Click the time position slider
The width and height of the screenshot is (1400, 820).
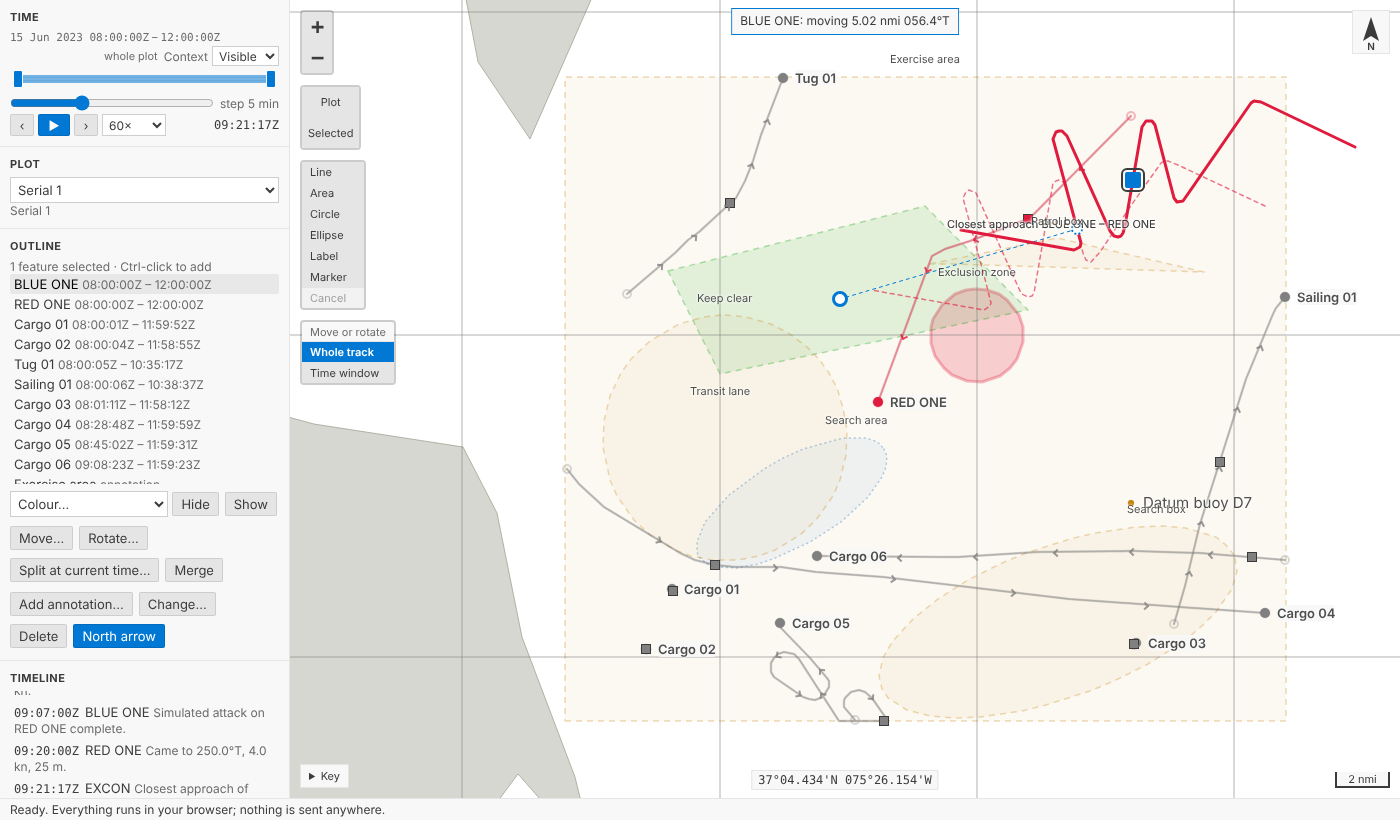[112, 103]
